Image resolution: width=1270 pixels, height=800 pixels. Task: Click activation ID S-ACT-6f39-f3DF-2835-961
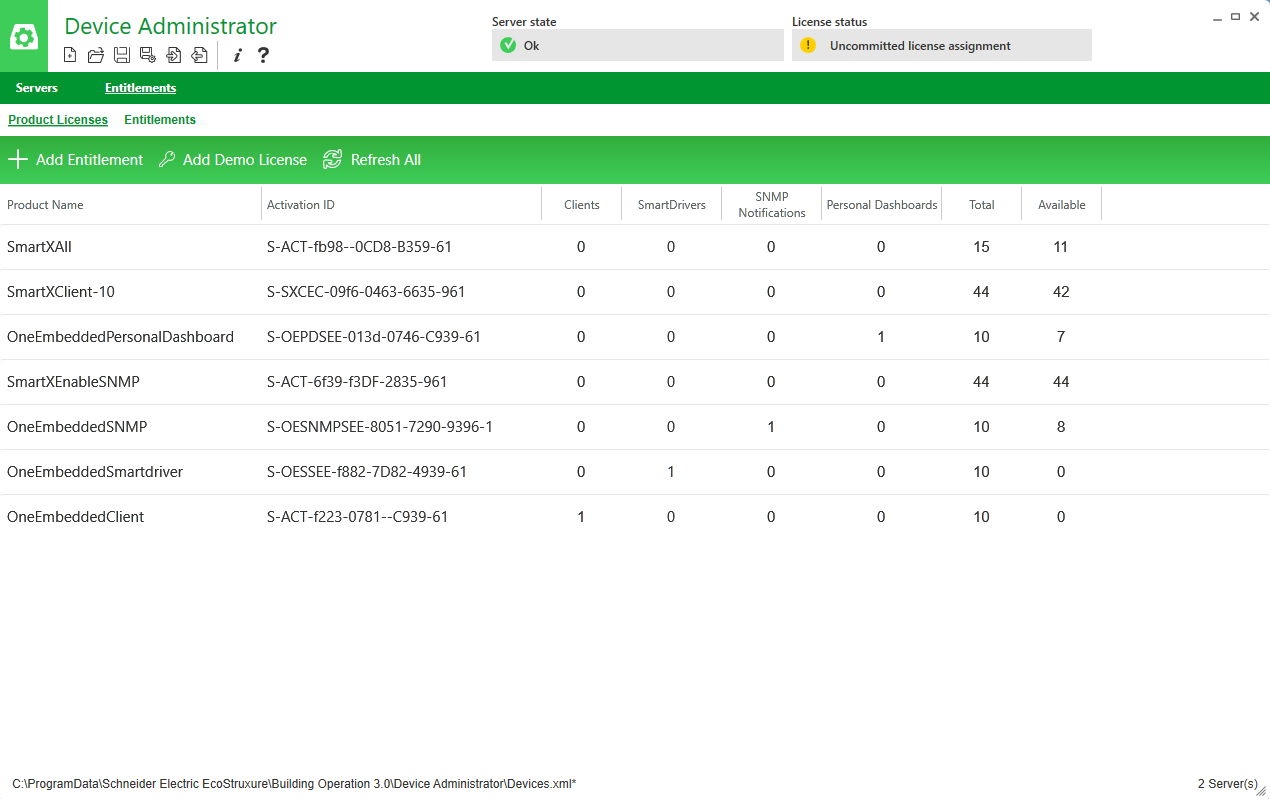click(357, 382)
